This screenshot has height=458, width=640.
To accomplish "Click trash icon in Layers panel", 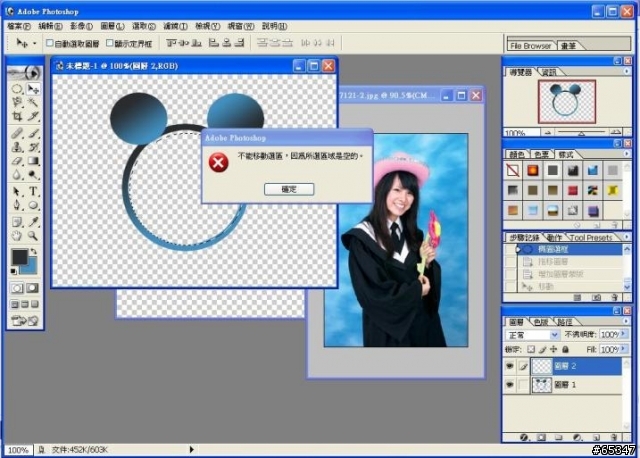I will coord(613,437).
